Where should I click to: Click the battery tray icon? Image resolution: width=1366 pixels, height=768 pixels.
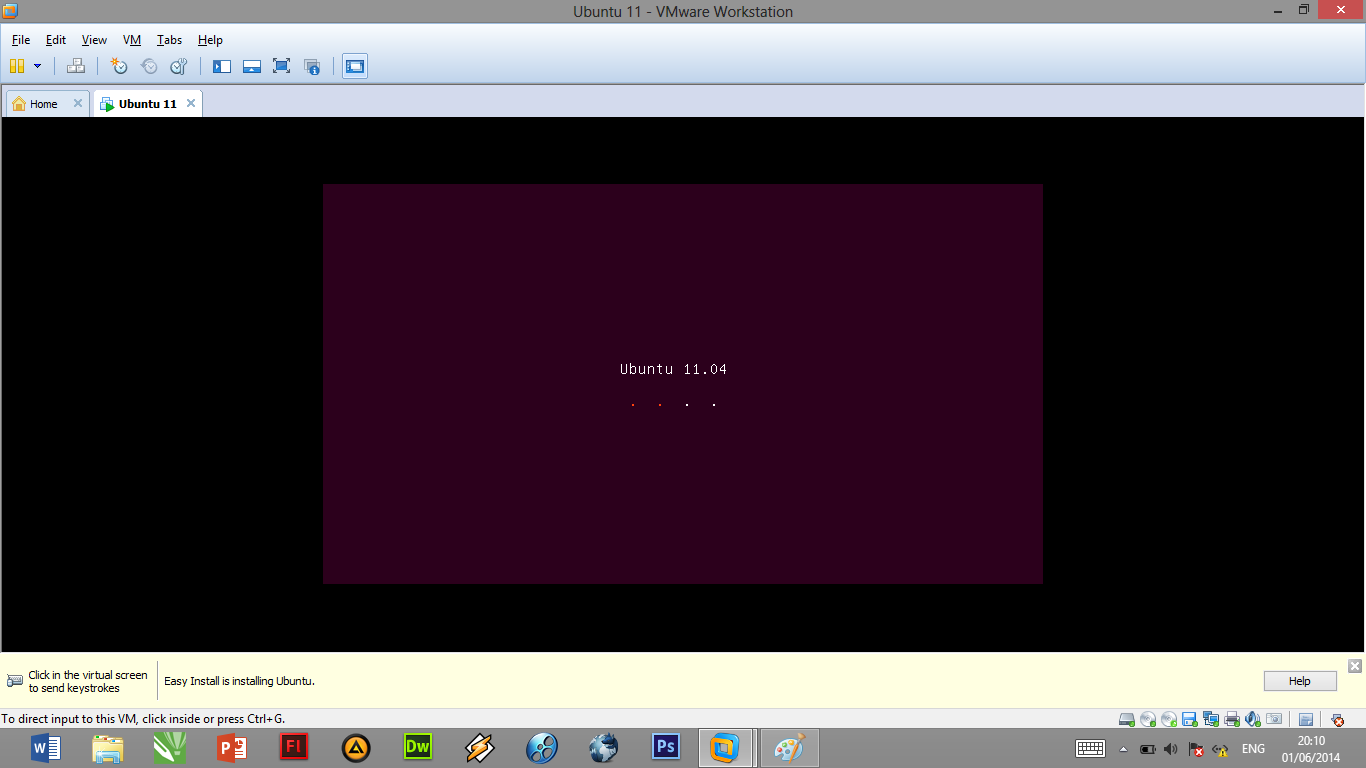pos(1147,749)
